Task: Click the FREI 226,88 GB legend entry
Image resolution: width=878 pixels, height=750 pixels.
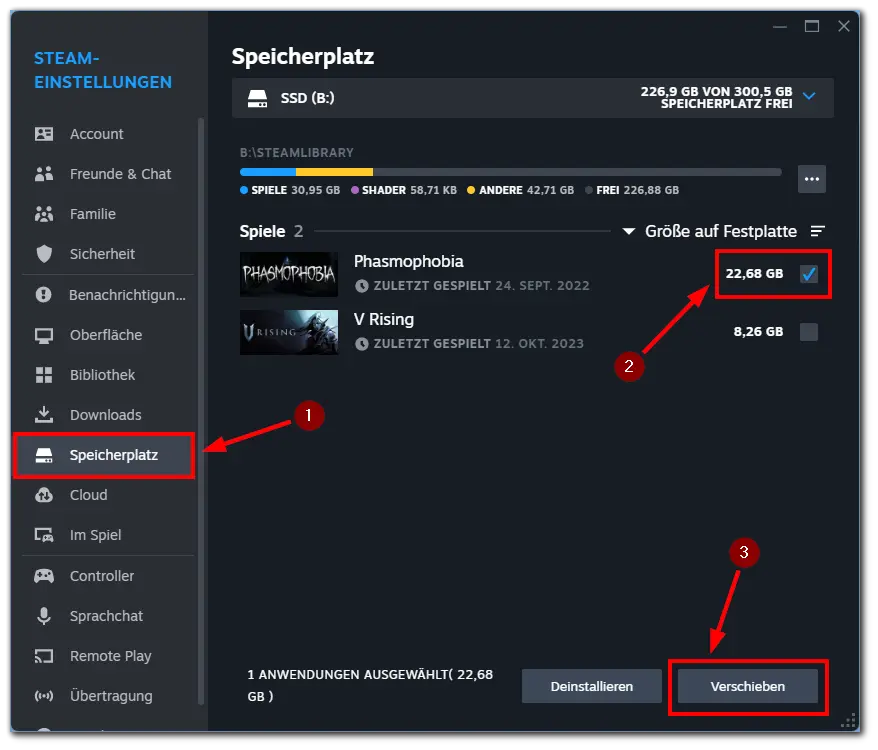Action: (x=632, y=190)
